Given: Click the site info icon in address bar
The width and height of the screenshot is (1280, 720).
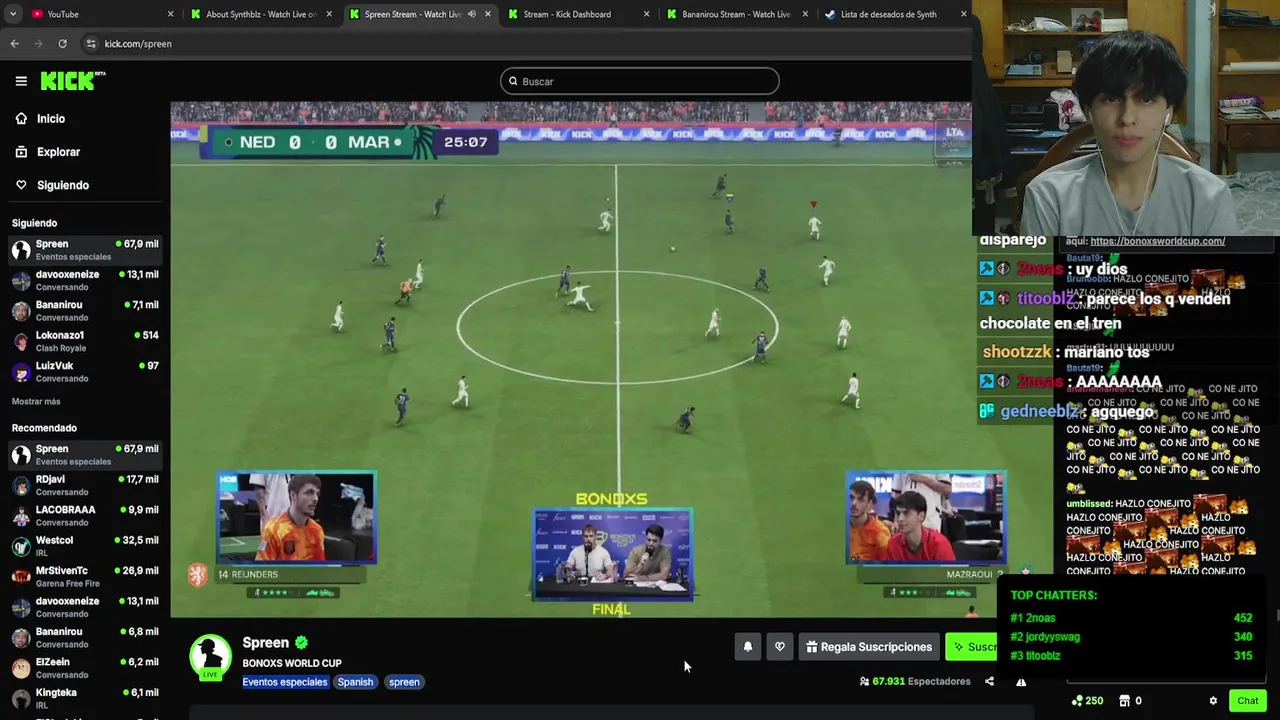Looking at the screenshot, I should 91,44.
